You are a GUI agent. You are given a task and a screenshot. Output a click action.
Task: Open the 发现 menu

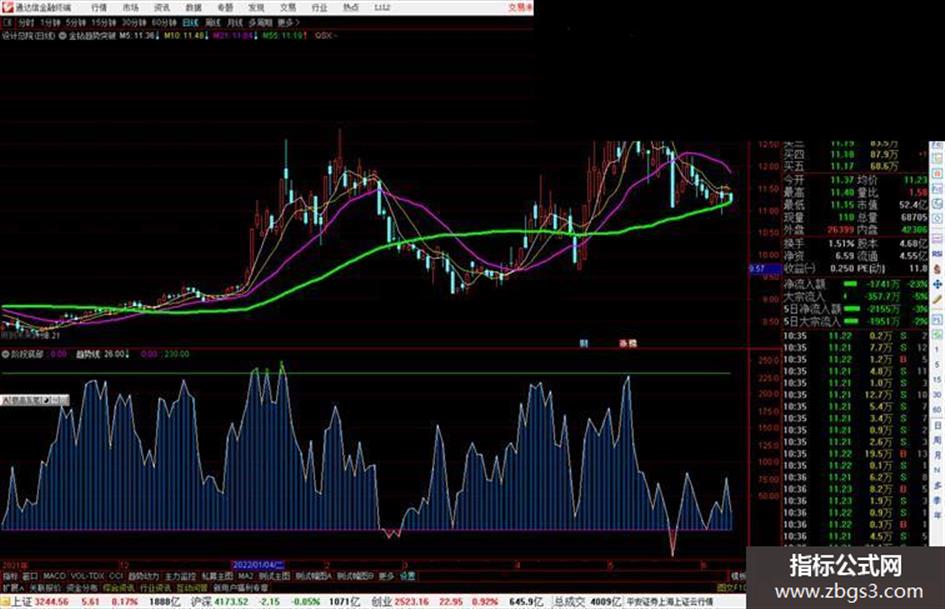point(256,8)
